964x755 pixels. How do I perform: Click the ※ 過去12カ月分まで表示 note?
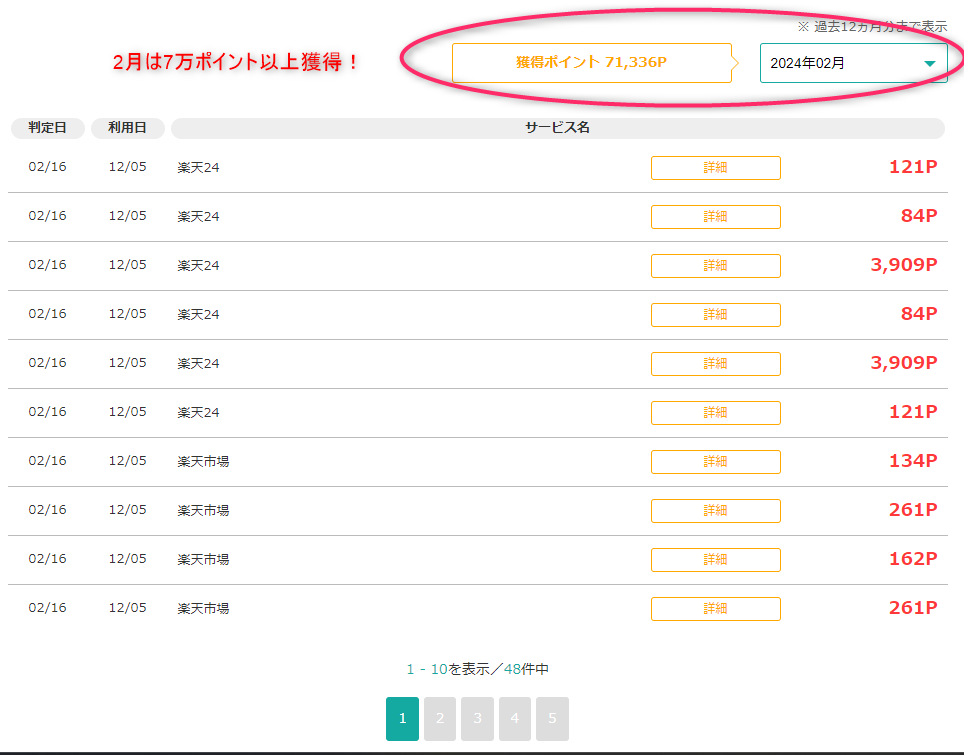point(872,26)
